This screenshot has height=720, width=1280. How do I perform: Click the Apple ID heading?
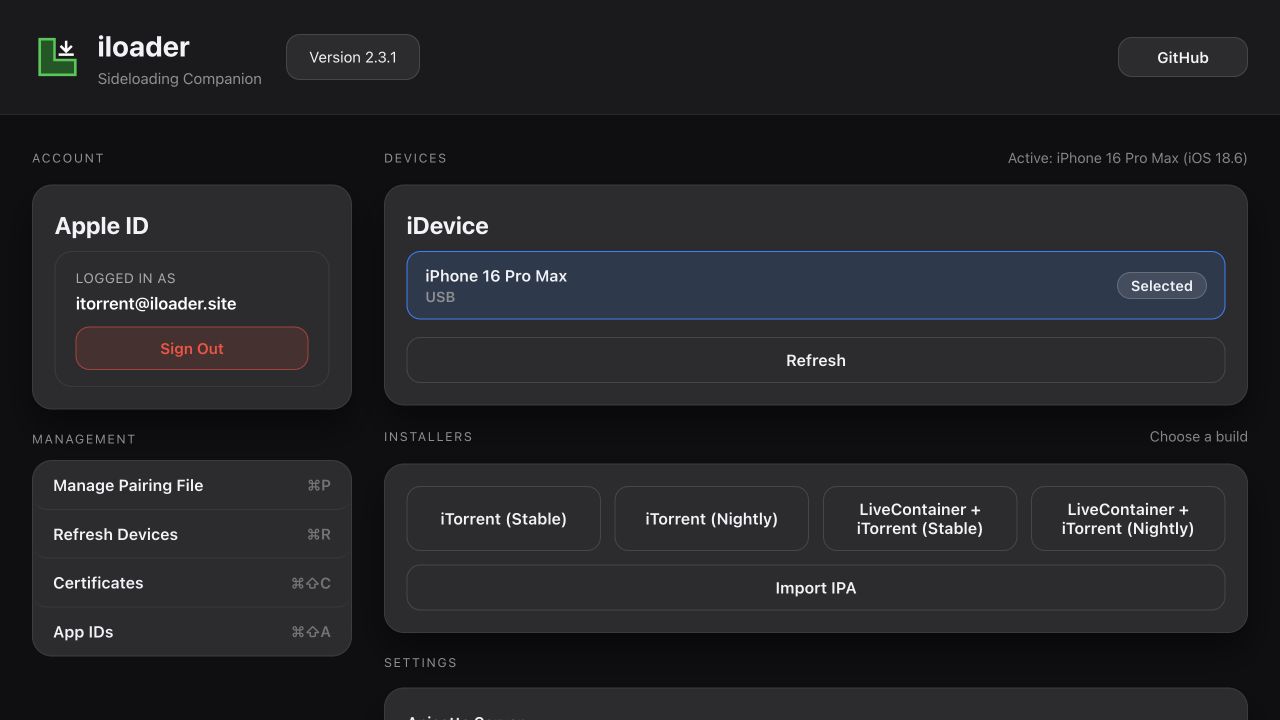click(x=102, y=226)
